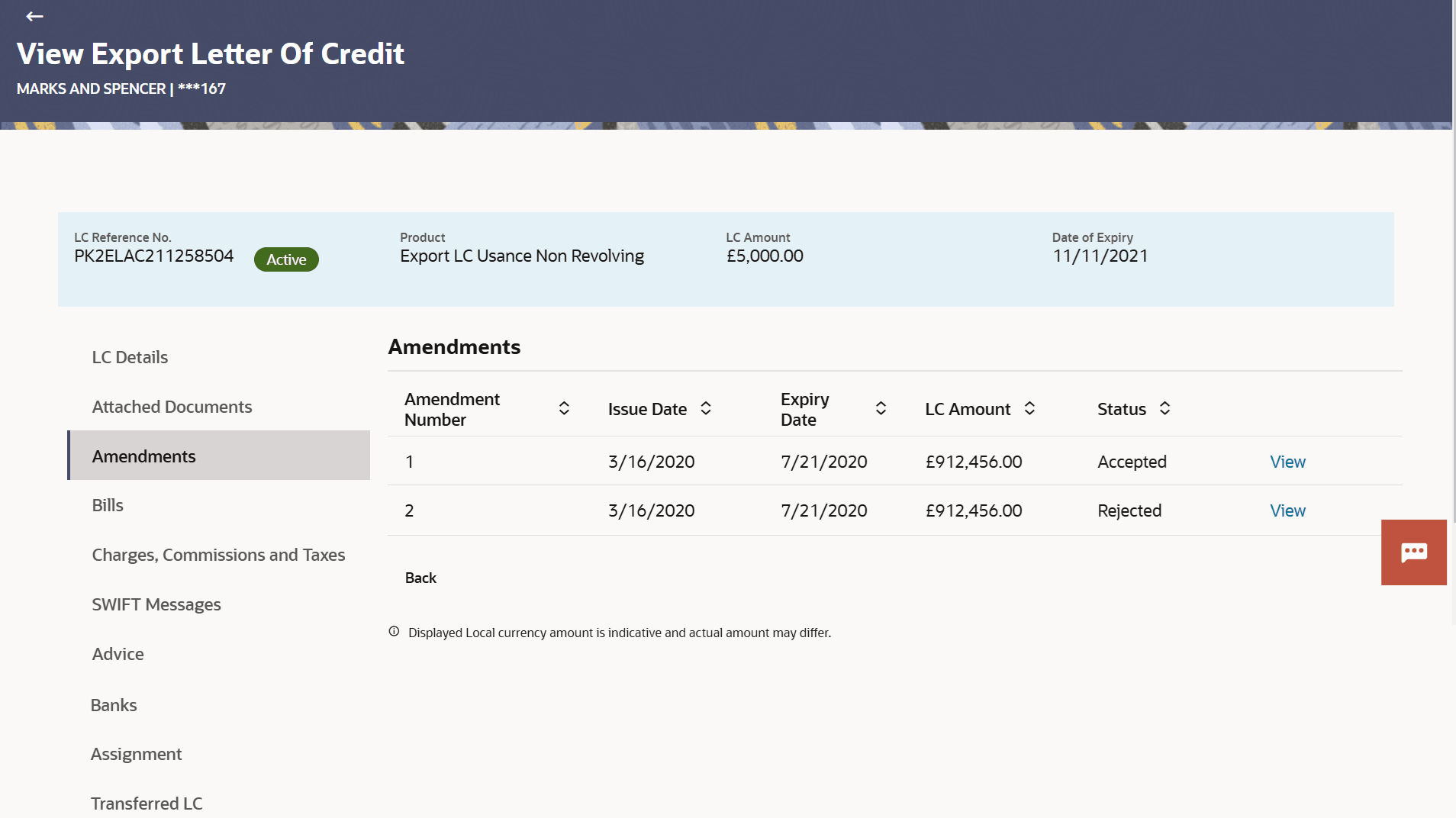Click the MARKS AND SPENCER party name
The image size is (1456, 818).
pos(91,89)
